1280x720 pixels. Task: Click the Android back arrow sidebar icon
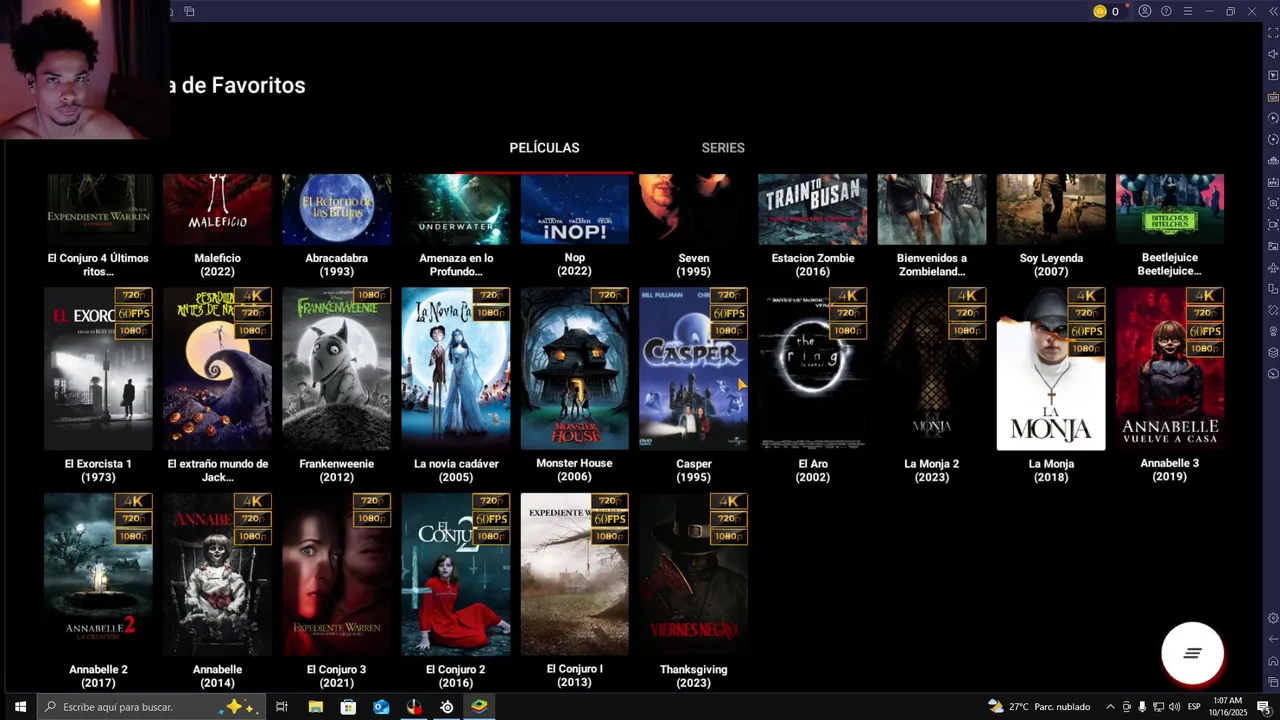click(1273, 639)
